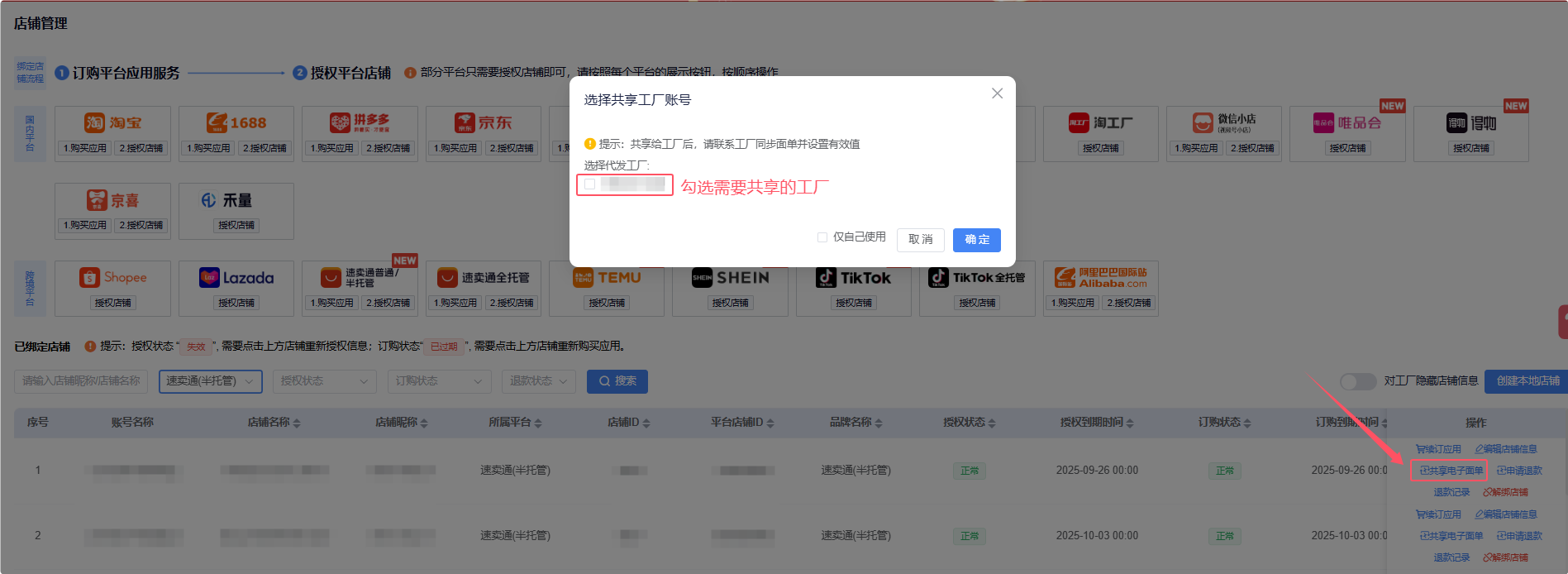This screenshot has height=574, width=1568.
Task: Tick the 仅自己使用 checkbox
Action: [x=822, y=237]
